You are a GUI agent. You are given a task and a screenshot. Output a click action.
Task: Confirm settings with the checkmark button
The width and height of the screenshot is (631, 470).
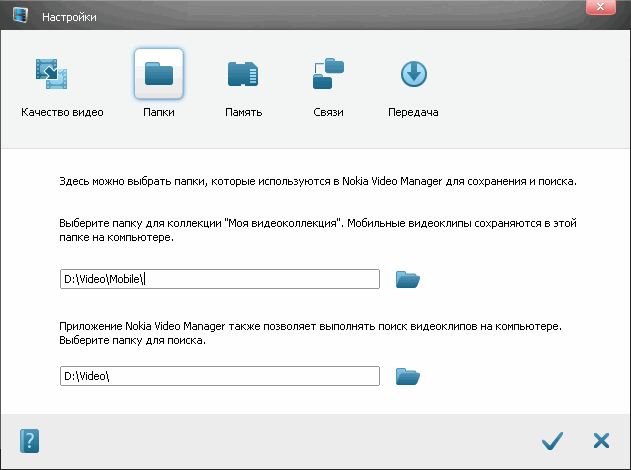click(x=551, y=440)
